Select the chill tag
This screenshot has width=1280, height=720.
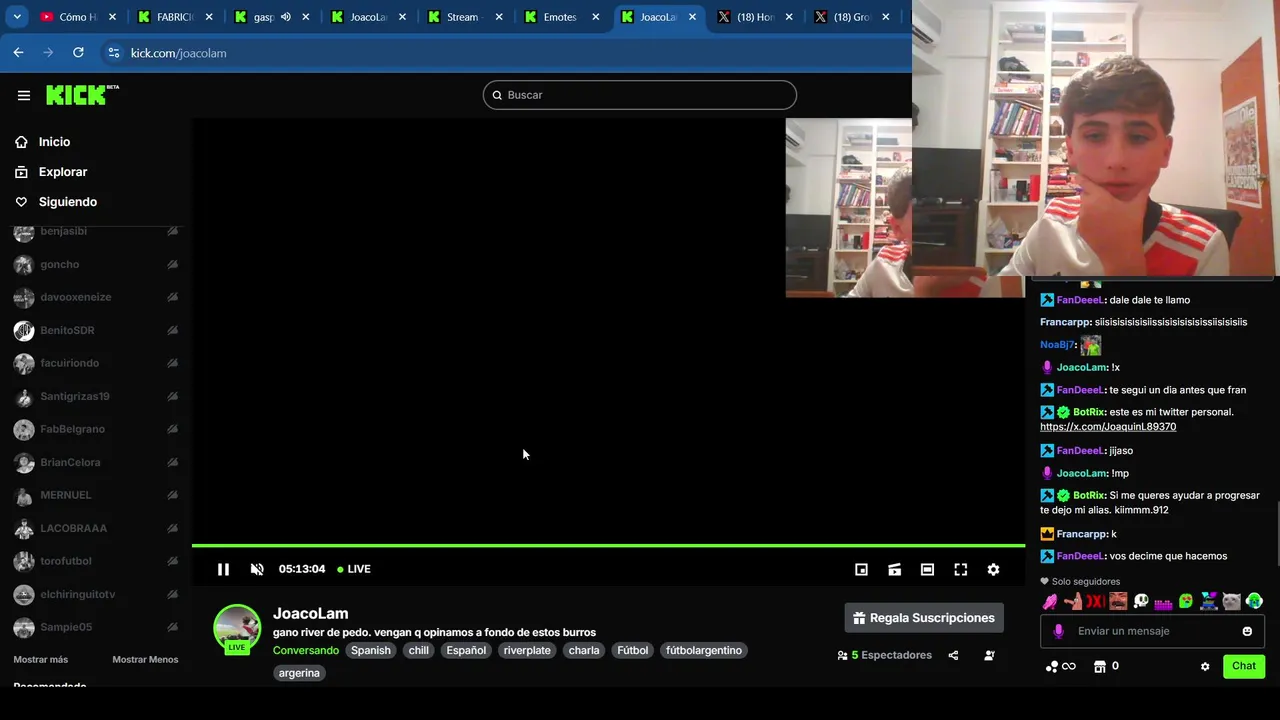pos(418,650)
